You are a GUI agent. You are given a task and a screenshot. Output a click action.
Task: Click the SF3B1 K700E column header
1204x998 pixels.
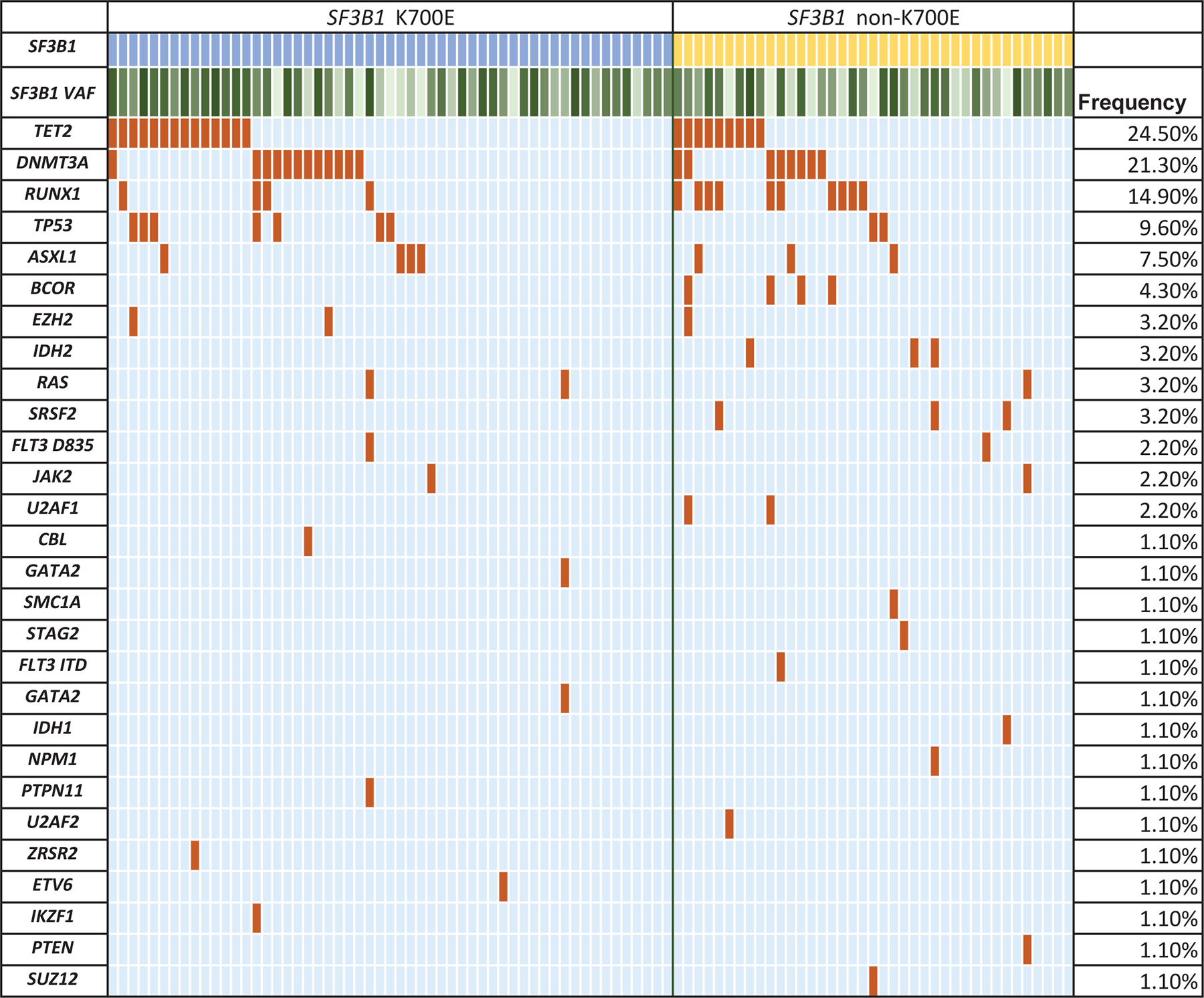391,17
